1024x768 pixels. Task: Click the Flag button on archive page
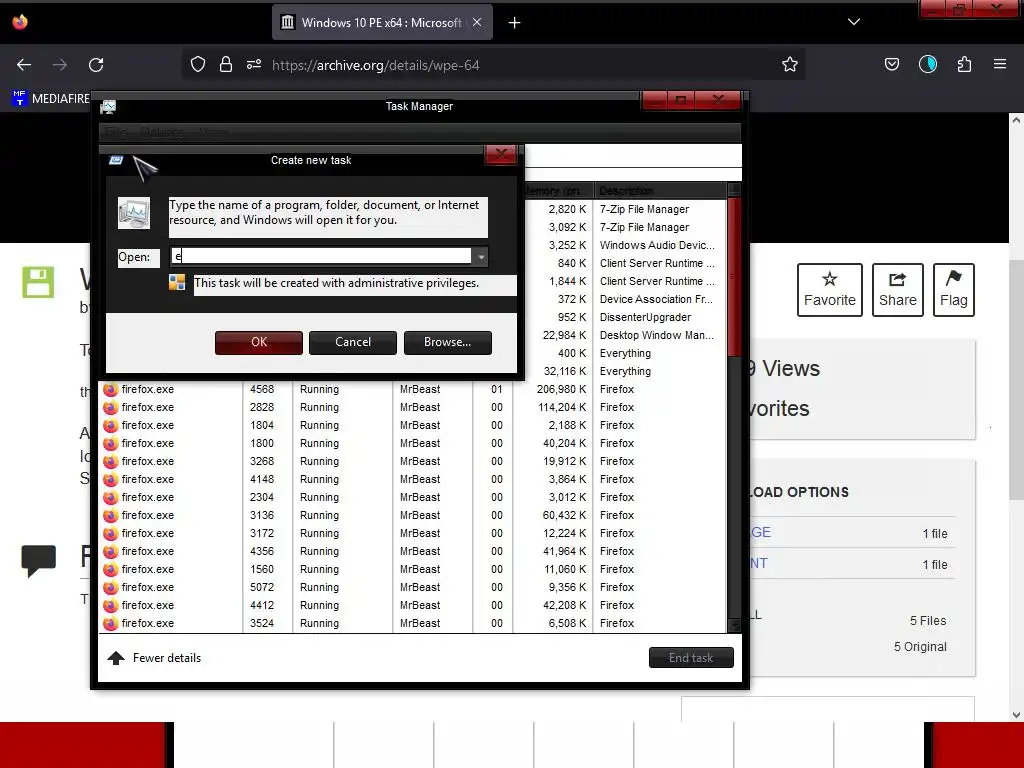tap(953, 290)
